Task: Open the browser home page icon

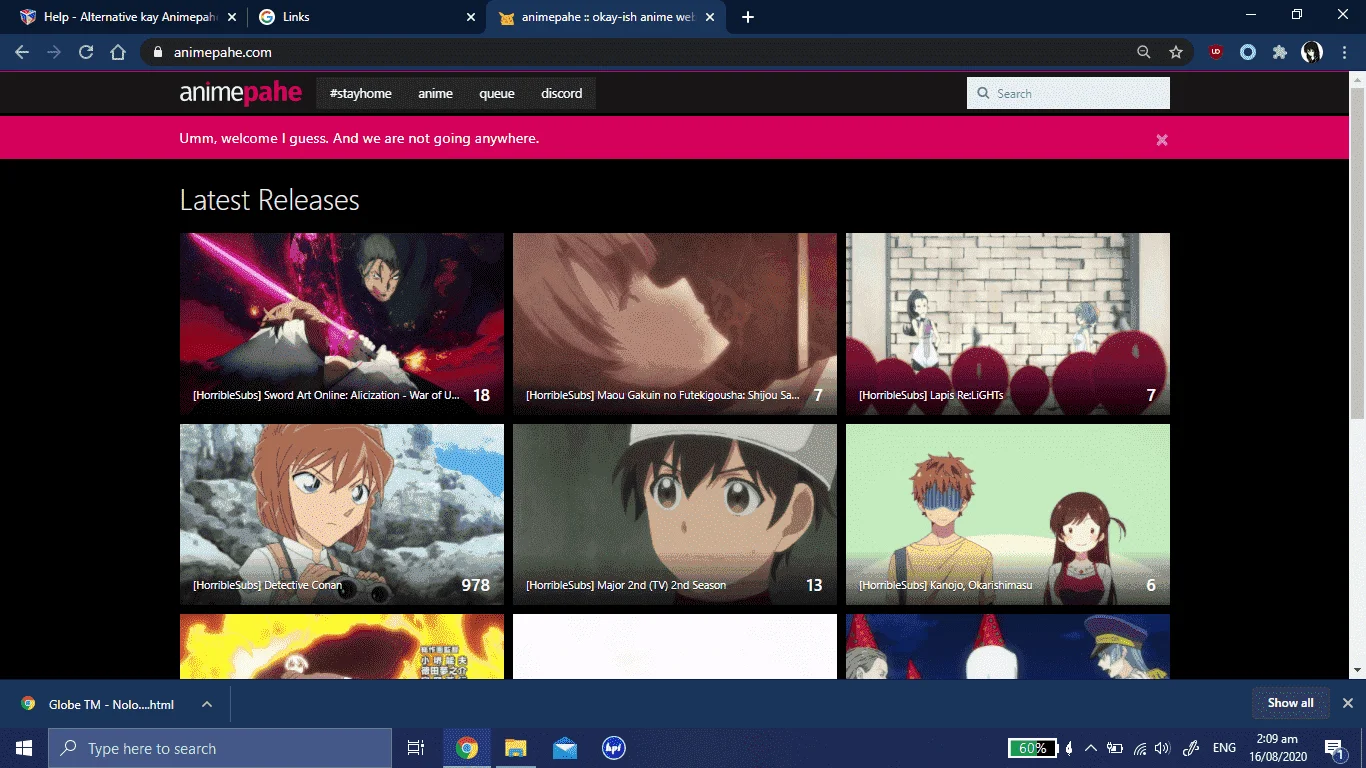Action: click(118, 52)
